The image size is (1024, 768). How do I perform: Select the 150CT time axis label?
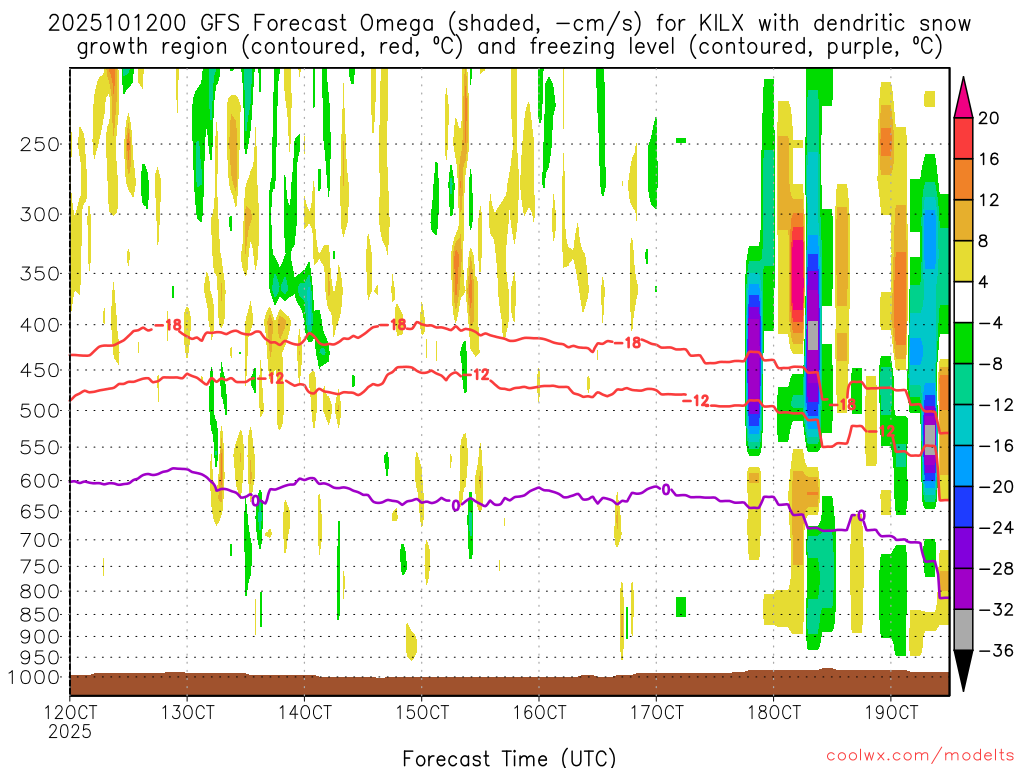pyautogui.click(x=422, y=713)
